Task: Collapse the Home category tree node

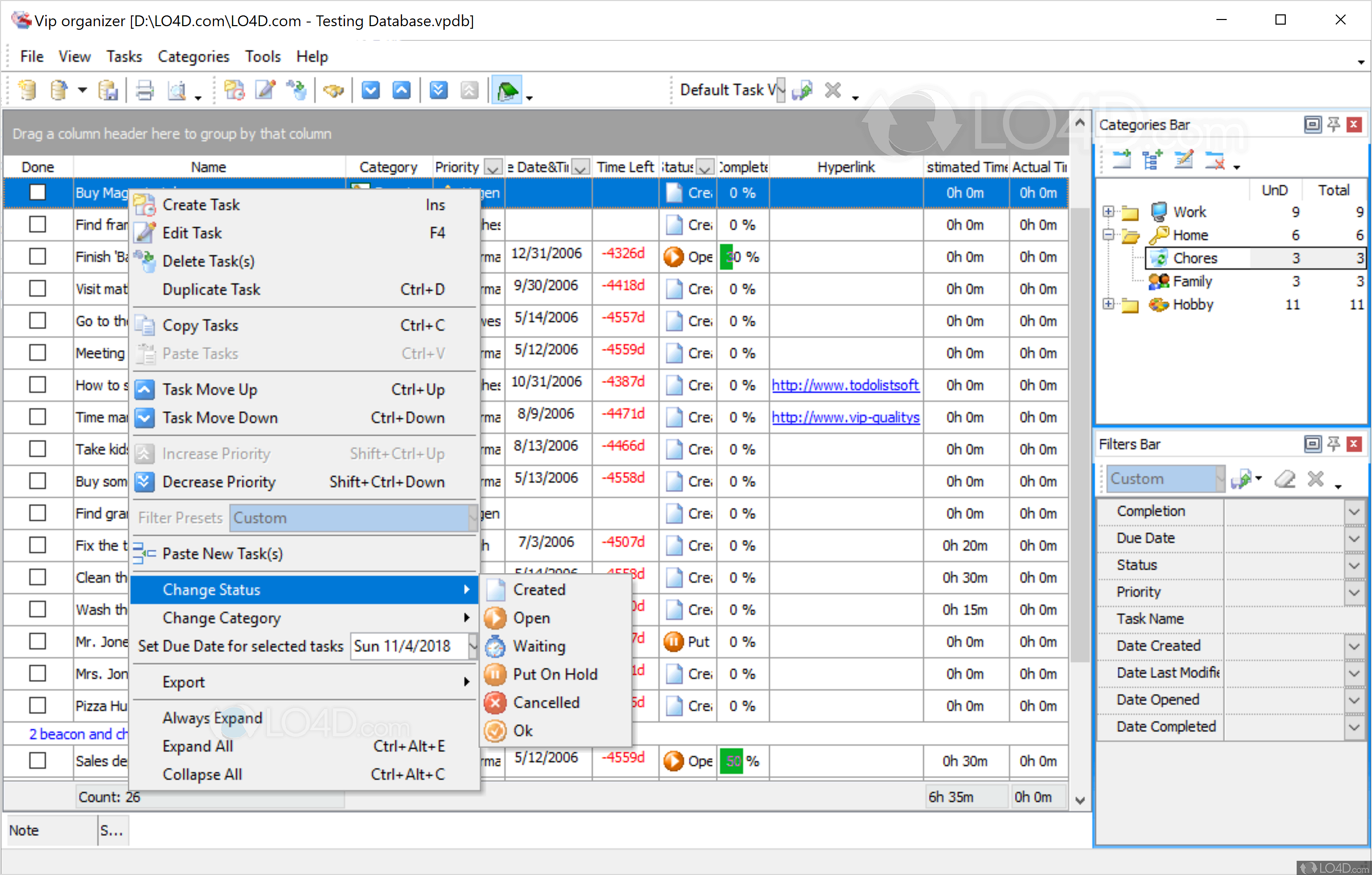Action: point(1108,235)
